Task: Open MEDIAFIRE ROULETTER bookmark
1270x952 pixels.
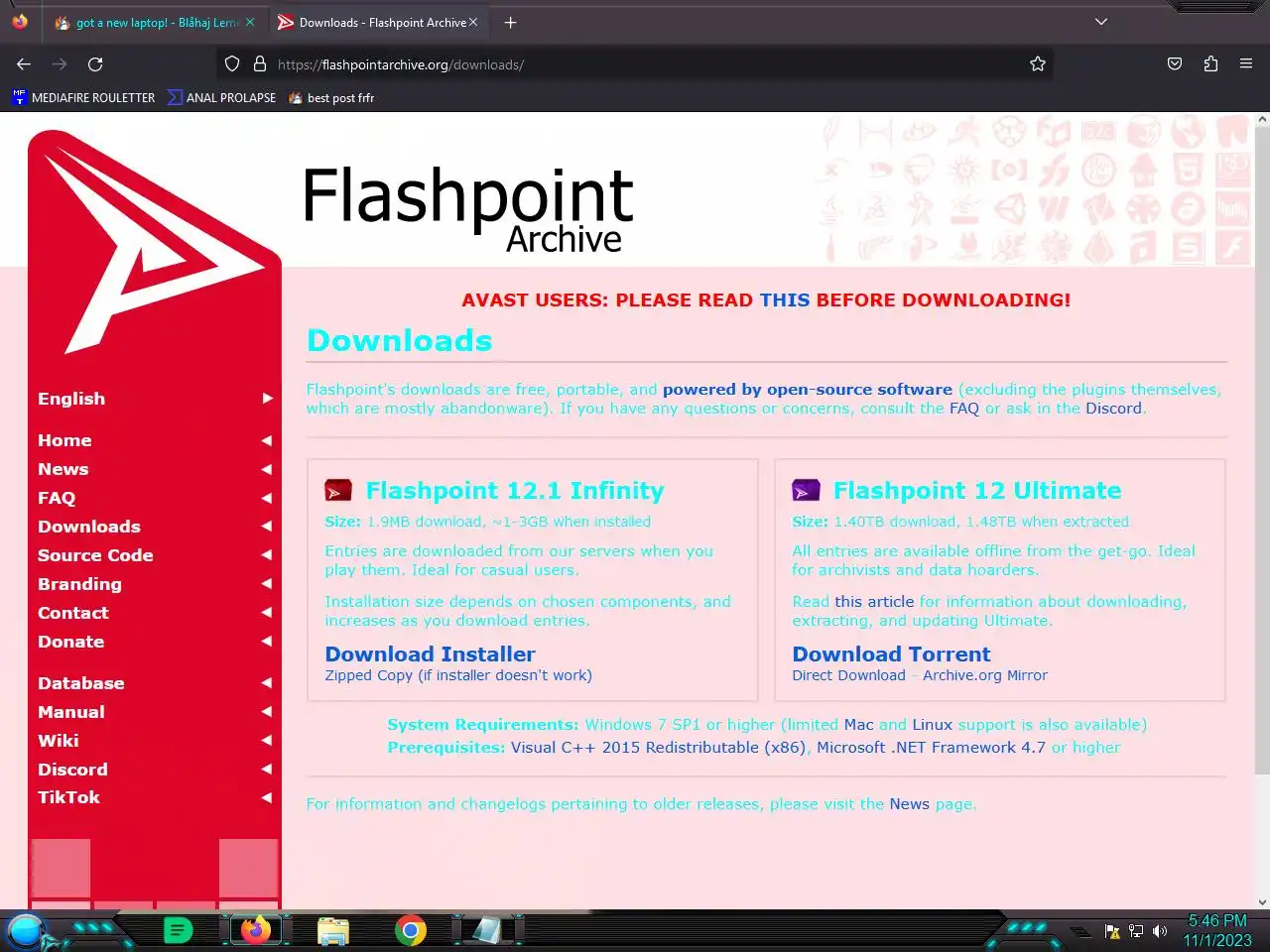Action: coord(83,97)
